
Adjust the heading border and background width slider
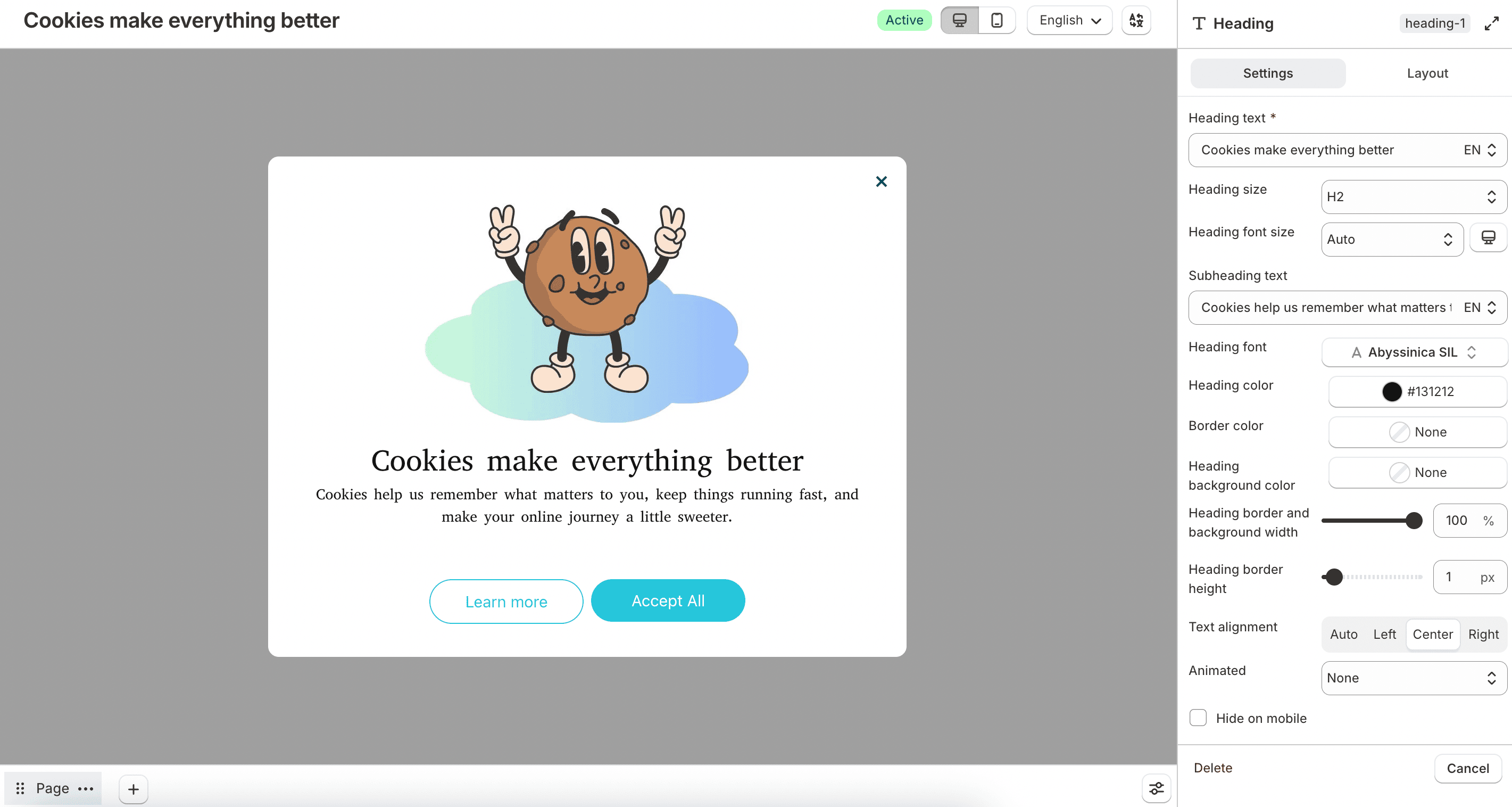pyautogui.click(x=1372, y=521)
